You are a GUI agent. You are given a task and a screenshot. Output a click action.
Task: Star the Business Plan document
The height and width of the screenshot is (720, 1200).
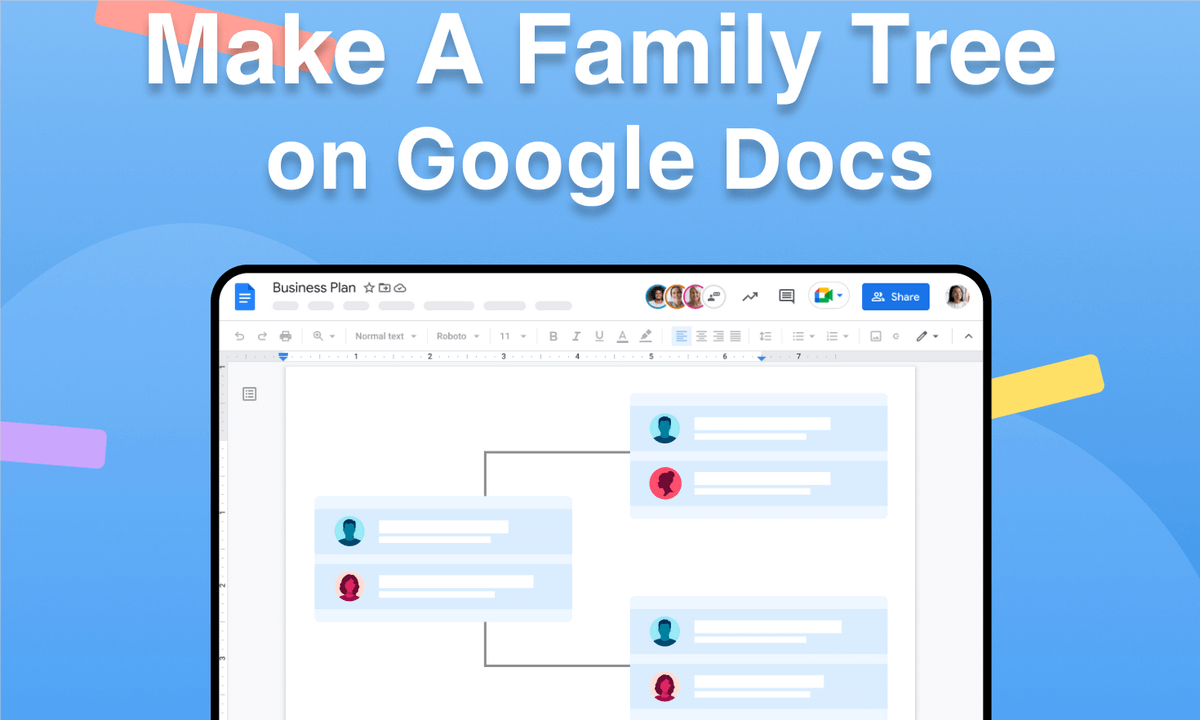point(369,288)
